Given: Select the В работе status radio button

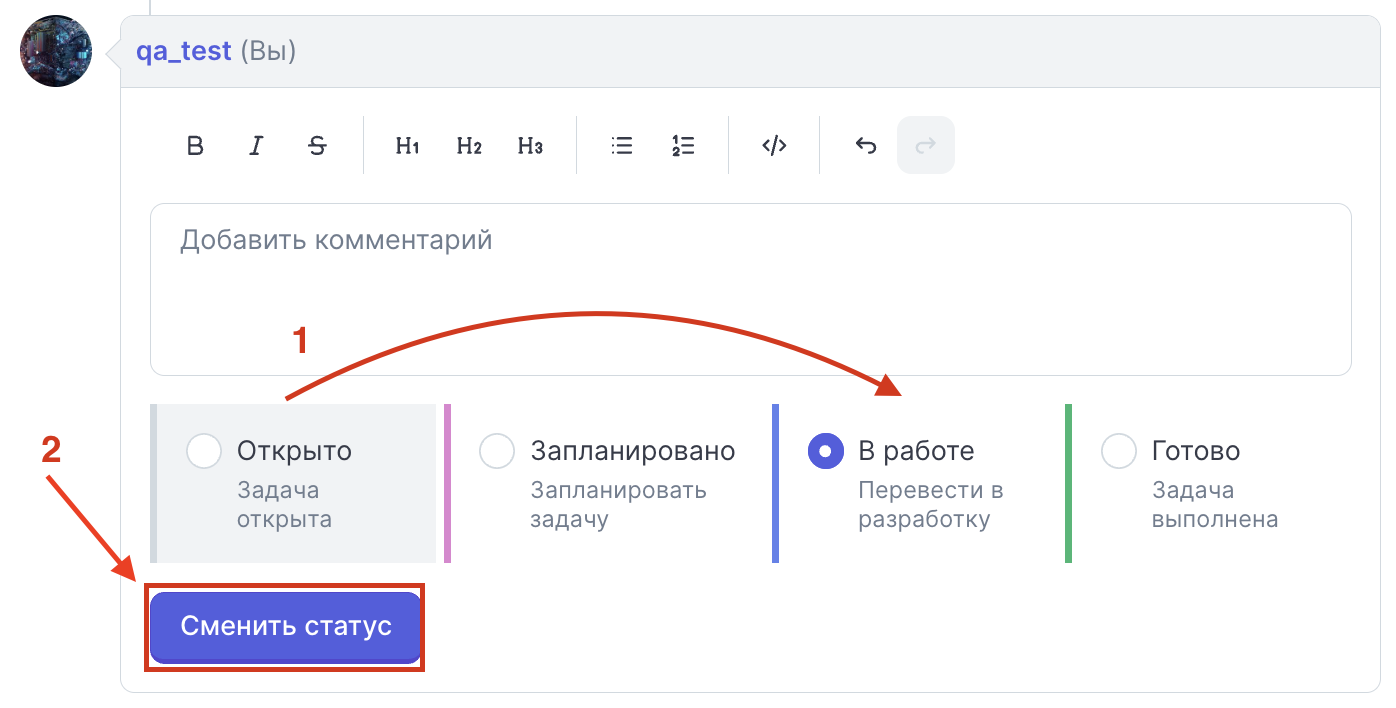Looking at the screenshot, I should tap(825, 451).
